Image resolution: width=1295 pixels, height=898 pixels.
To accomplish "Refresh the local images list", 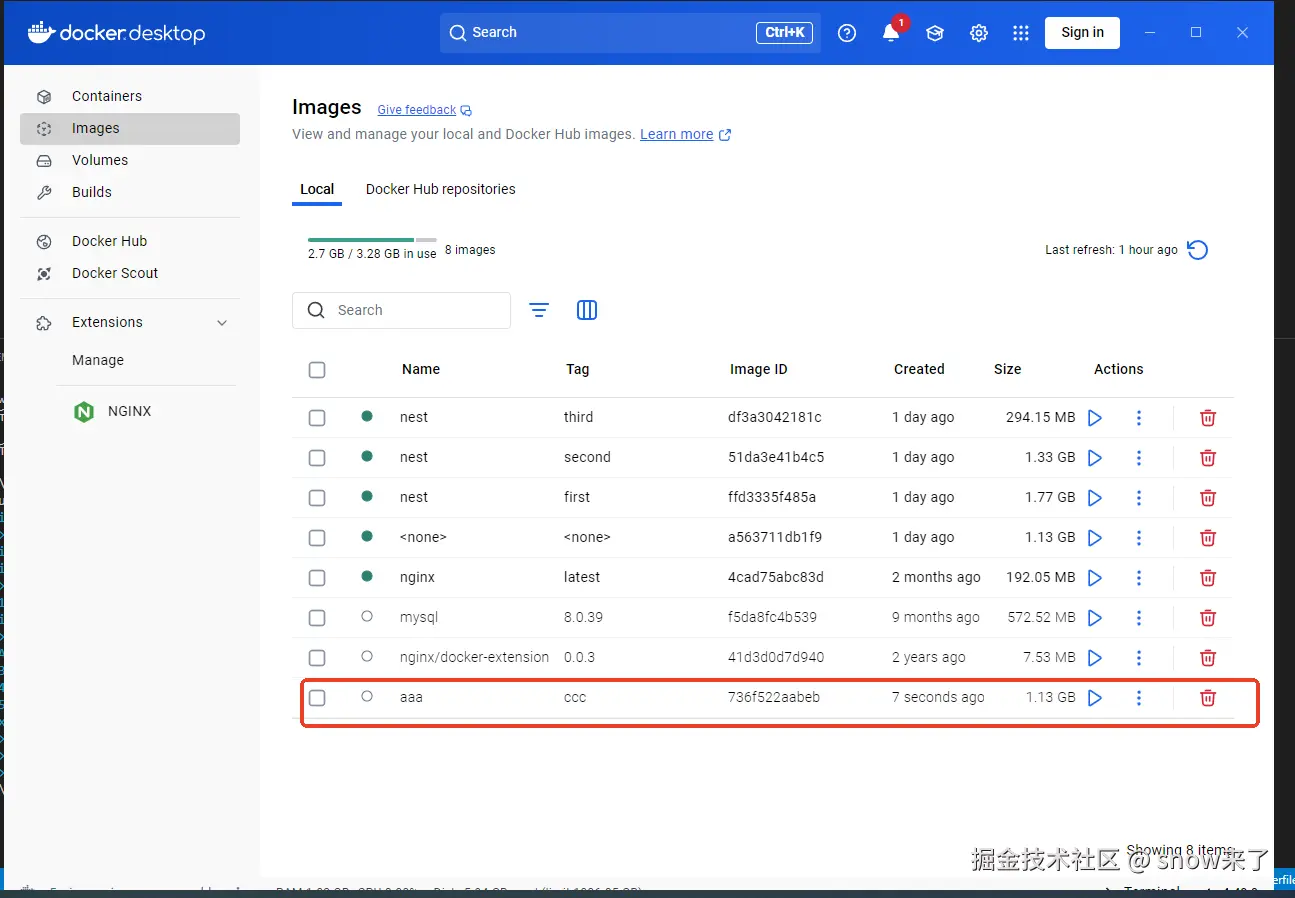I will click(1197, 250).
